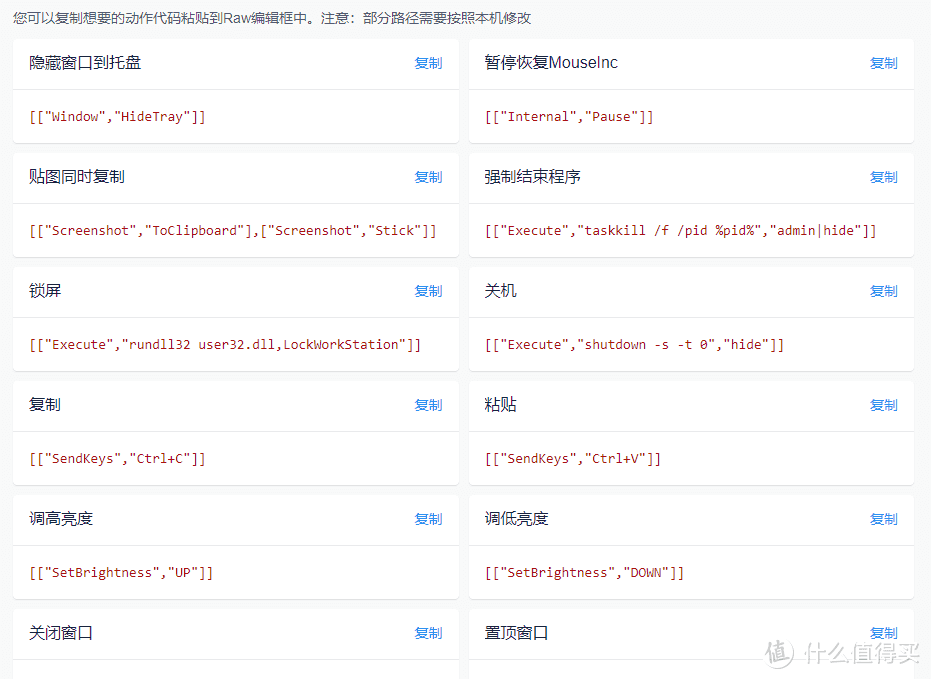Select the taskkill /f /pid code
Screen dimensions: 931x679
(x=680, y=230)
